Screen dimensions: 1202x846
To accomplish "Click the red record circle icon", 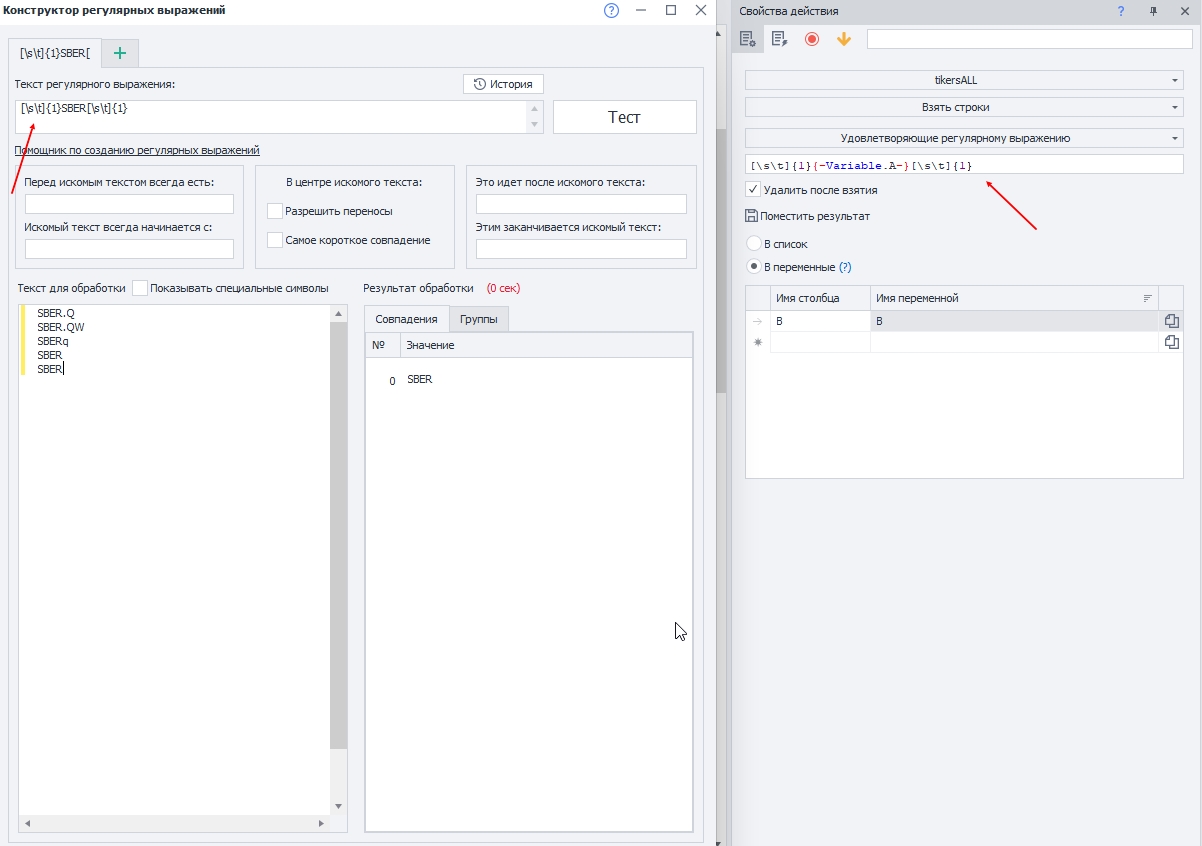I will pos(812,39).
